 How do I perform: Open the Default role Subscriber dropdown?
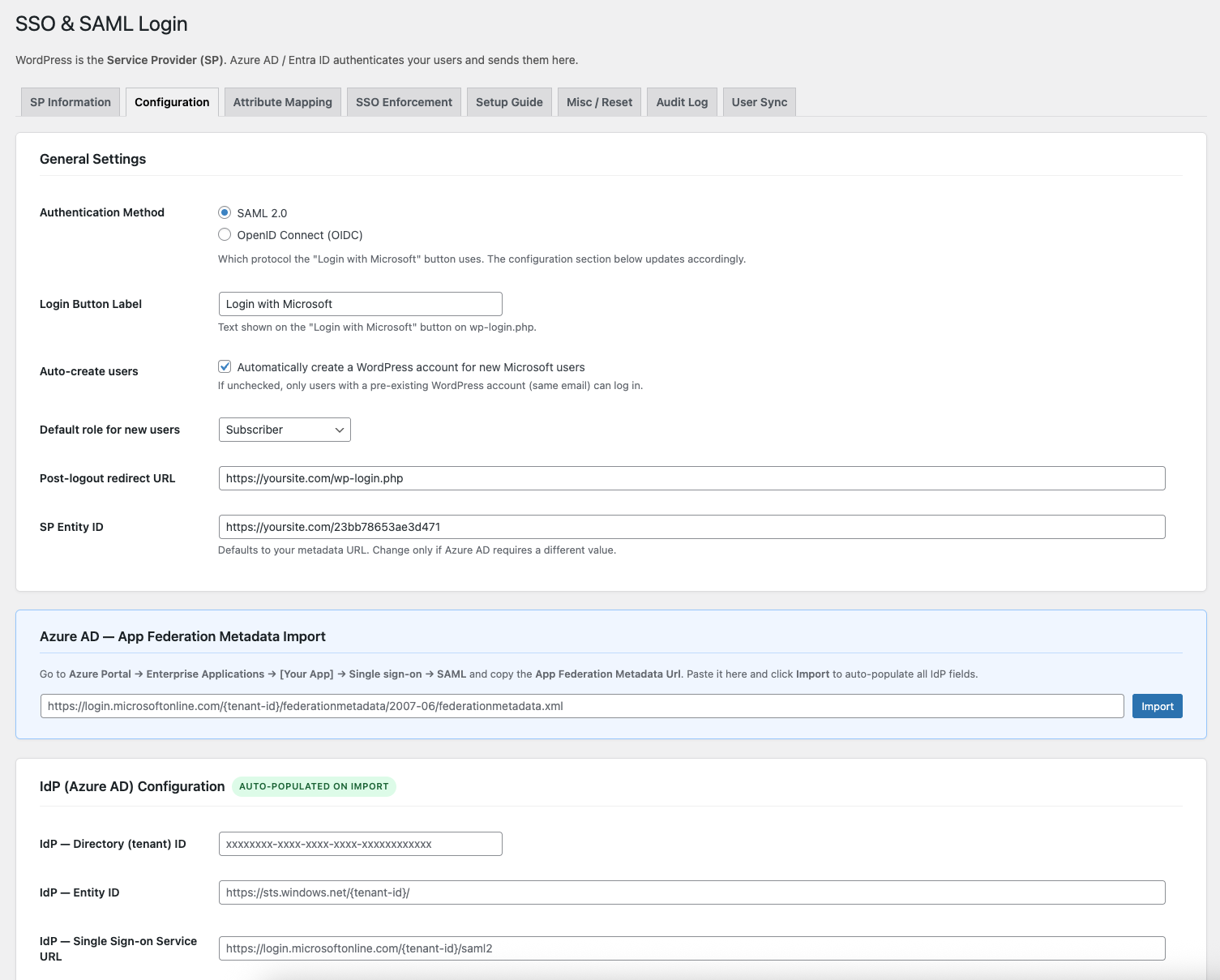pyautogui.click(x=285, y=430)
